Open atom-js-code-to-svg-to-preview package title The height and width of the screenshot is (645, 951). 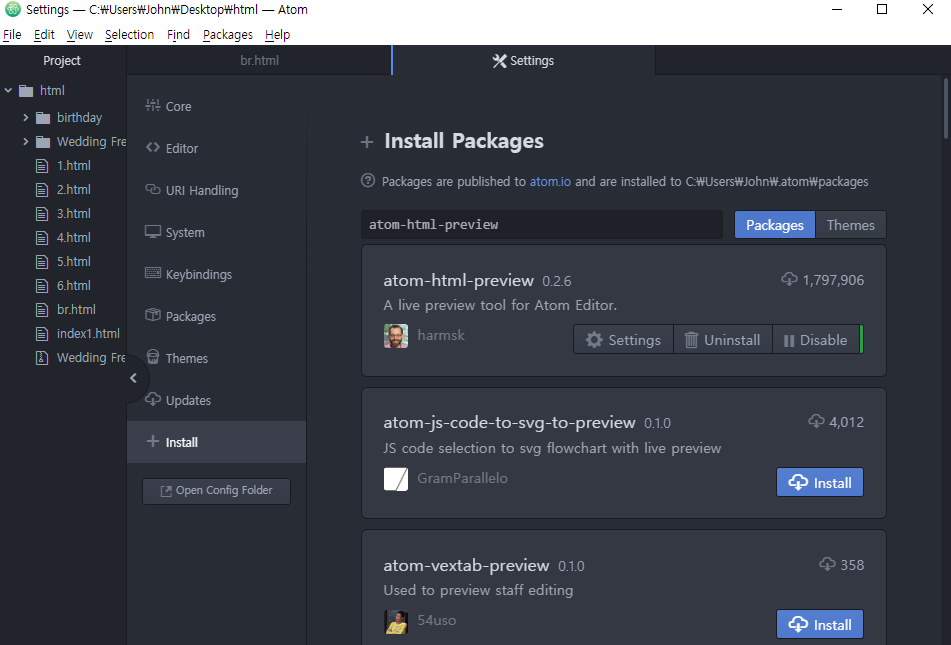509,422
